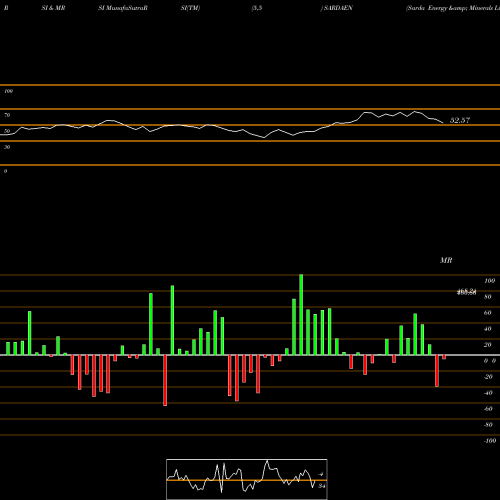Click the MR axis label -100
The width and height of the screenshot is (500, 500).
click(489, 441)
